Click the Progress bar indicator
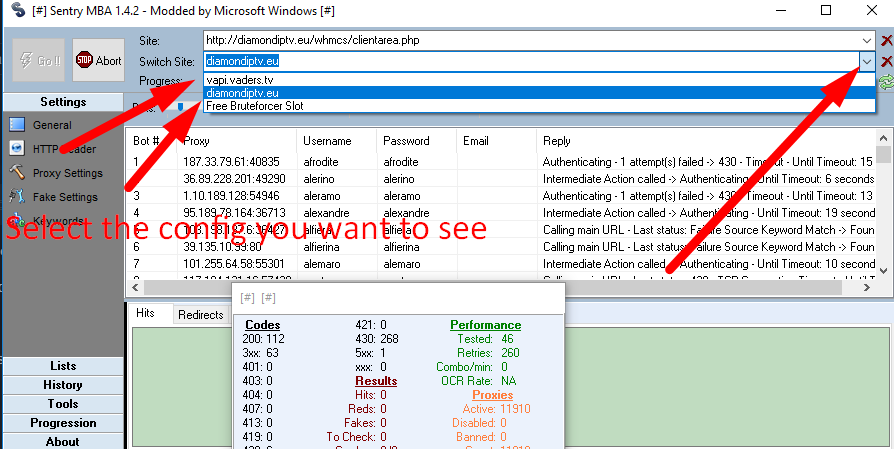This screenshot has width=894, height=449. coord(181,106)
